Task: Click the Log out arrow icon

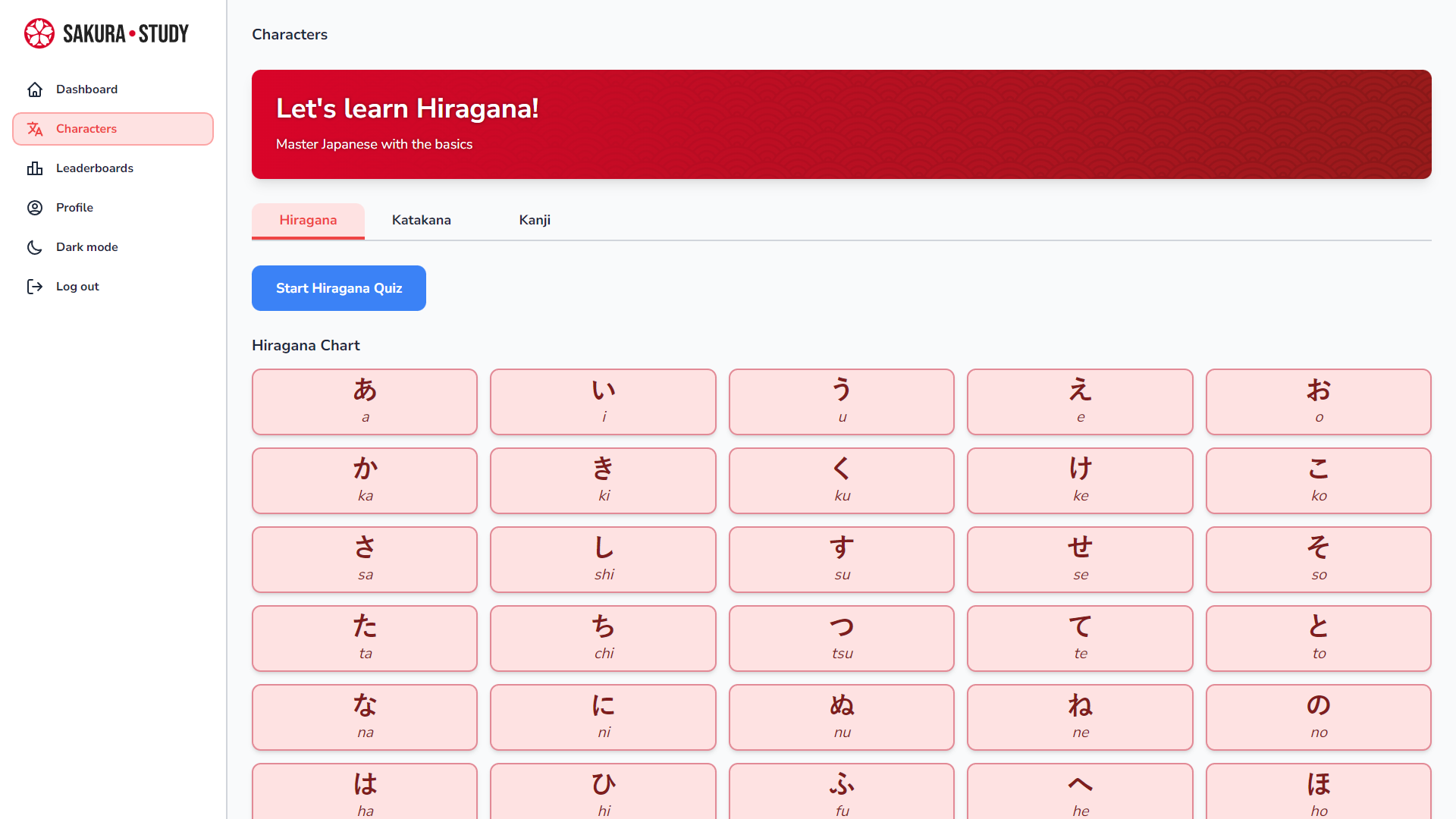Action: 35,287
